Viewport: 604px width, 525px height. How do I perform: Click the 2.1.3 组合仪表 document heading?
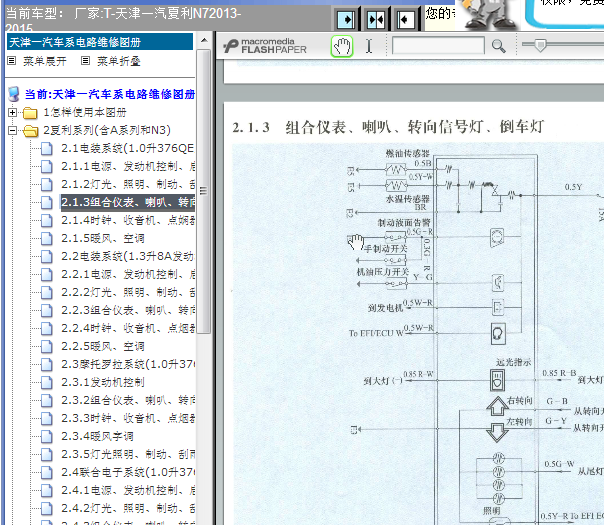click(388, 127)
